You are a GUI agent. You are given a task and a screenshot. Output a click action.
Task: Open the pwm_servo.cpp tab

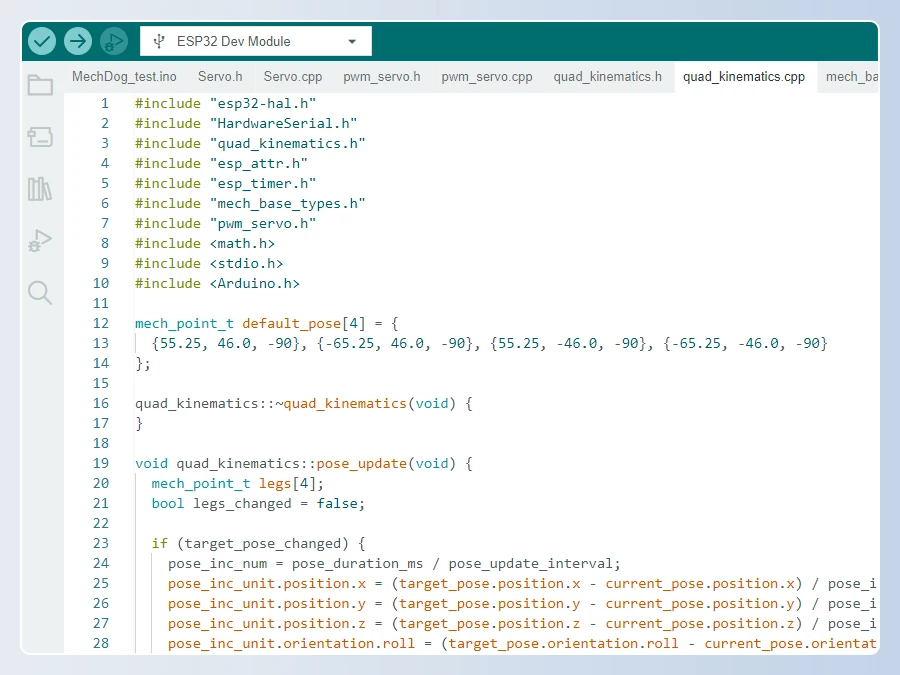(487, 76)
